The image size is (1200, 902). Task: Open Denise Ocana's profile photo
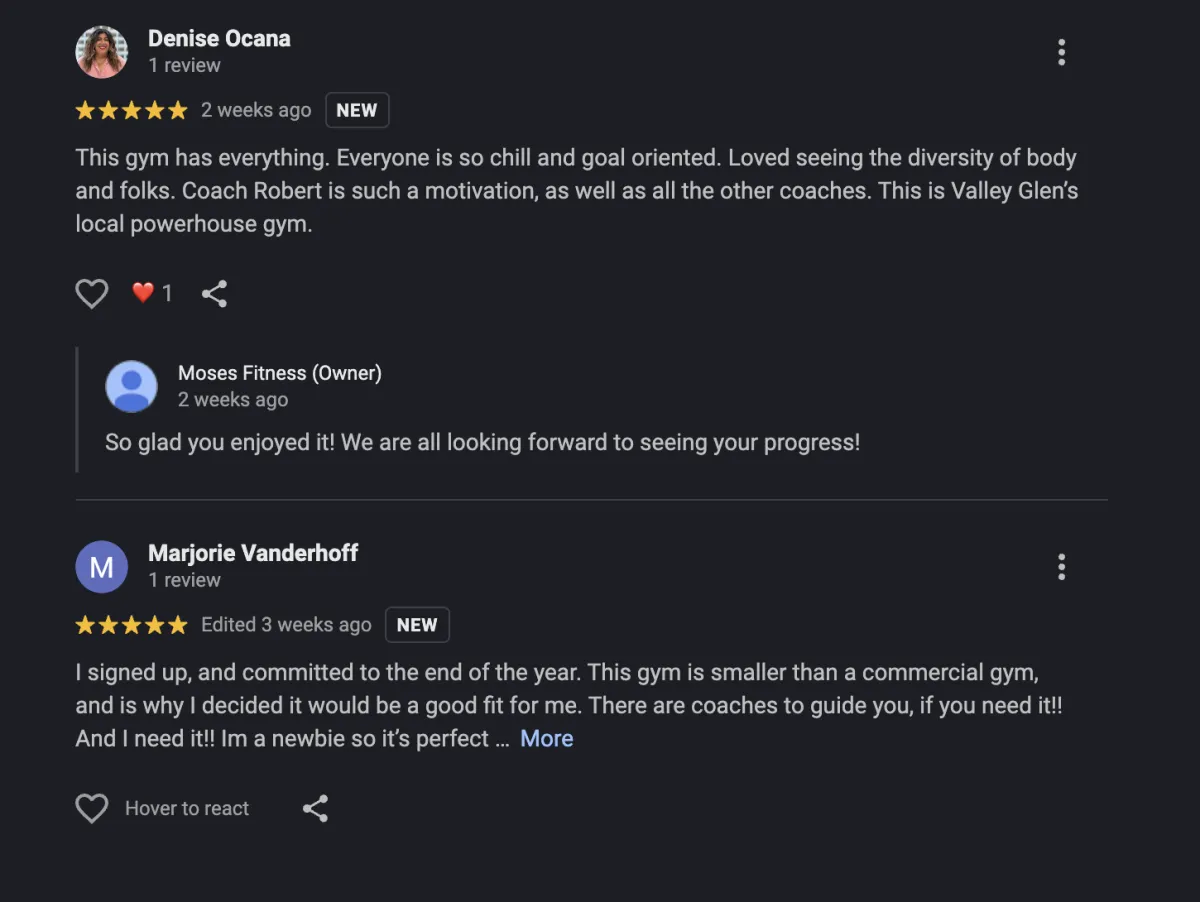coord(102,52)
